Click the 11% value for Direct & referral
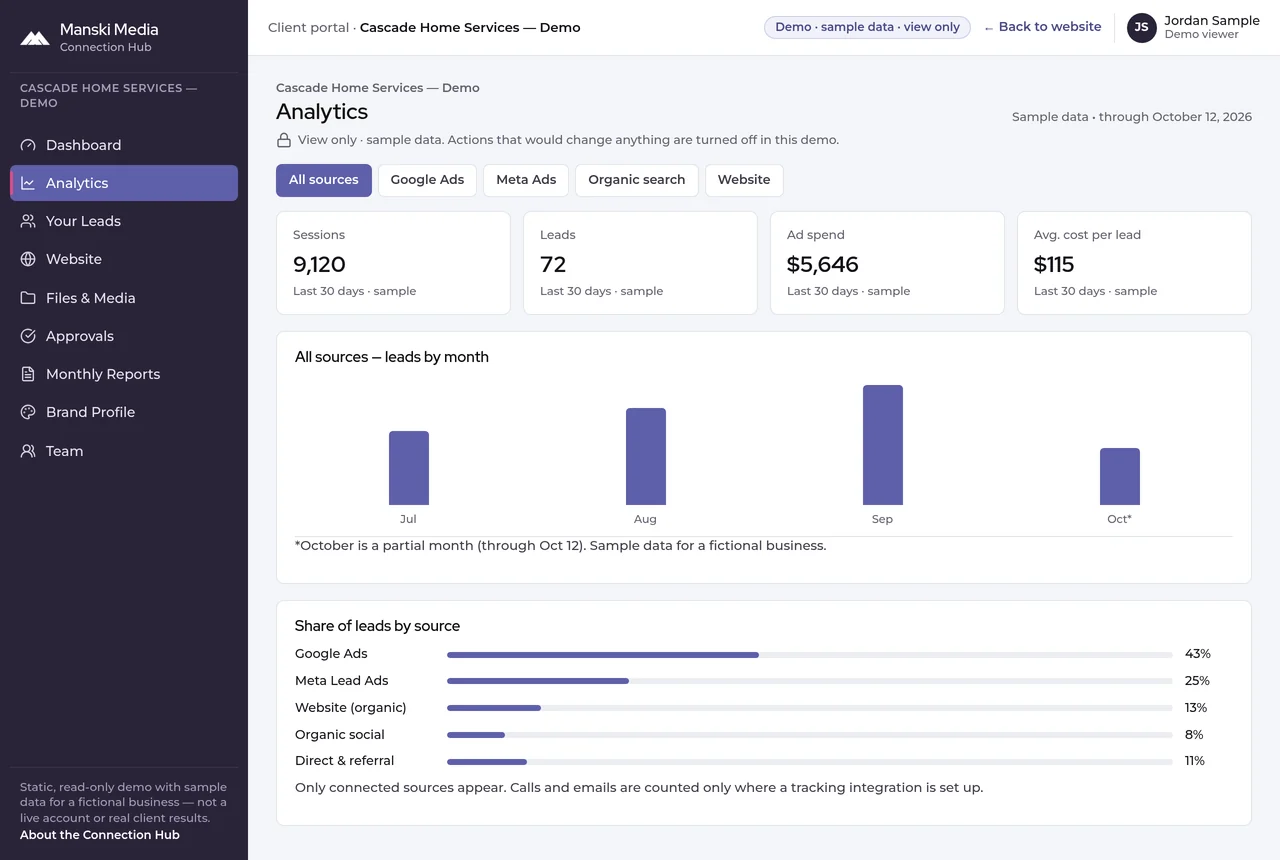This screenshot has height=860, width=1280. [x=1195, y=761]
